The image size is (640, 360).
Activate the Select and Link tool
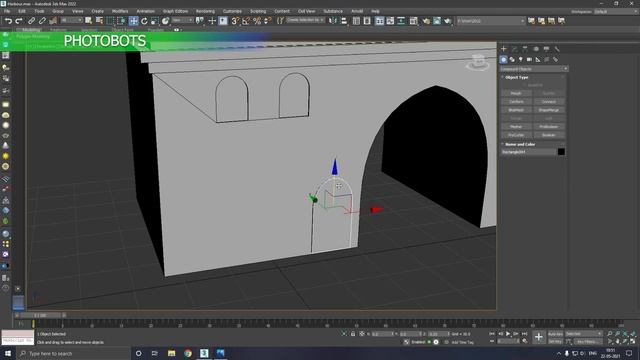coord(31,21)
